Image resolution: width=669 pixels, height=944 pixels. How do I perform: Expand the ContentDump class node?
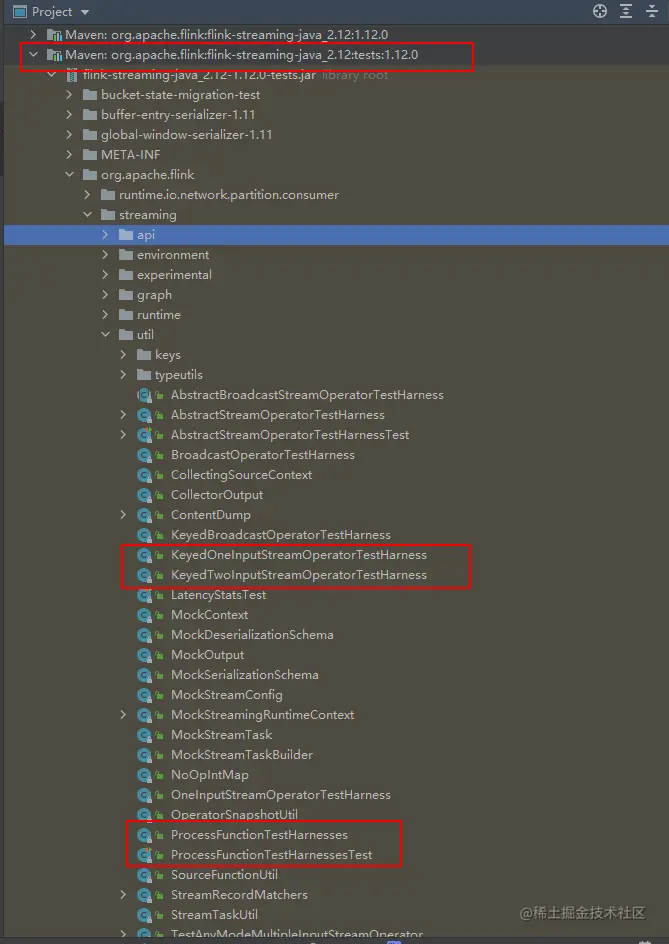point(123,514)
